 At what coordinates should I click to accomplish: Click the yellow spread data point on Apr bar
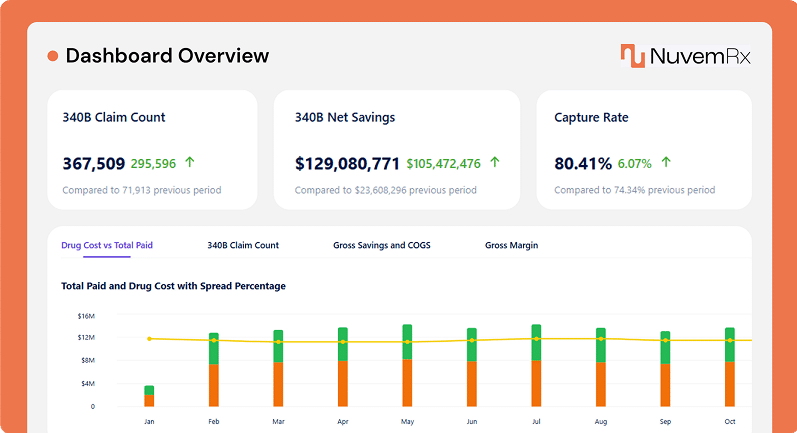click(343, 342)
